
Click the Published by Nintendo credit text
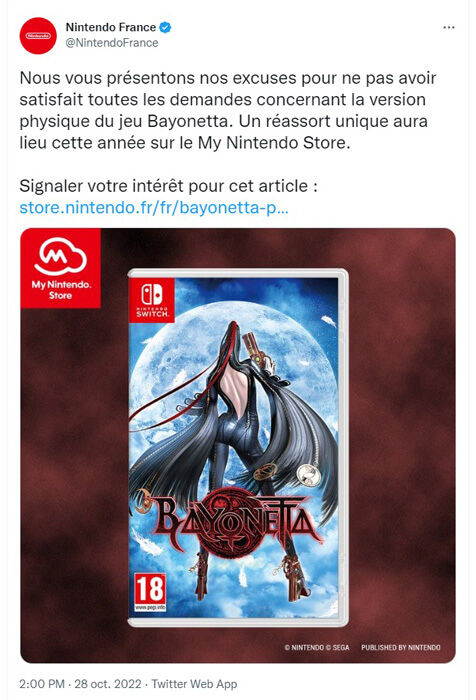tap(401, 647)
